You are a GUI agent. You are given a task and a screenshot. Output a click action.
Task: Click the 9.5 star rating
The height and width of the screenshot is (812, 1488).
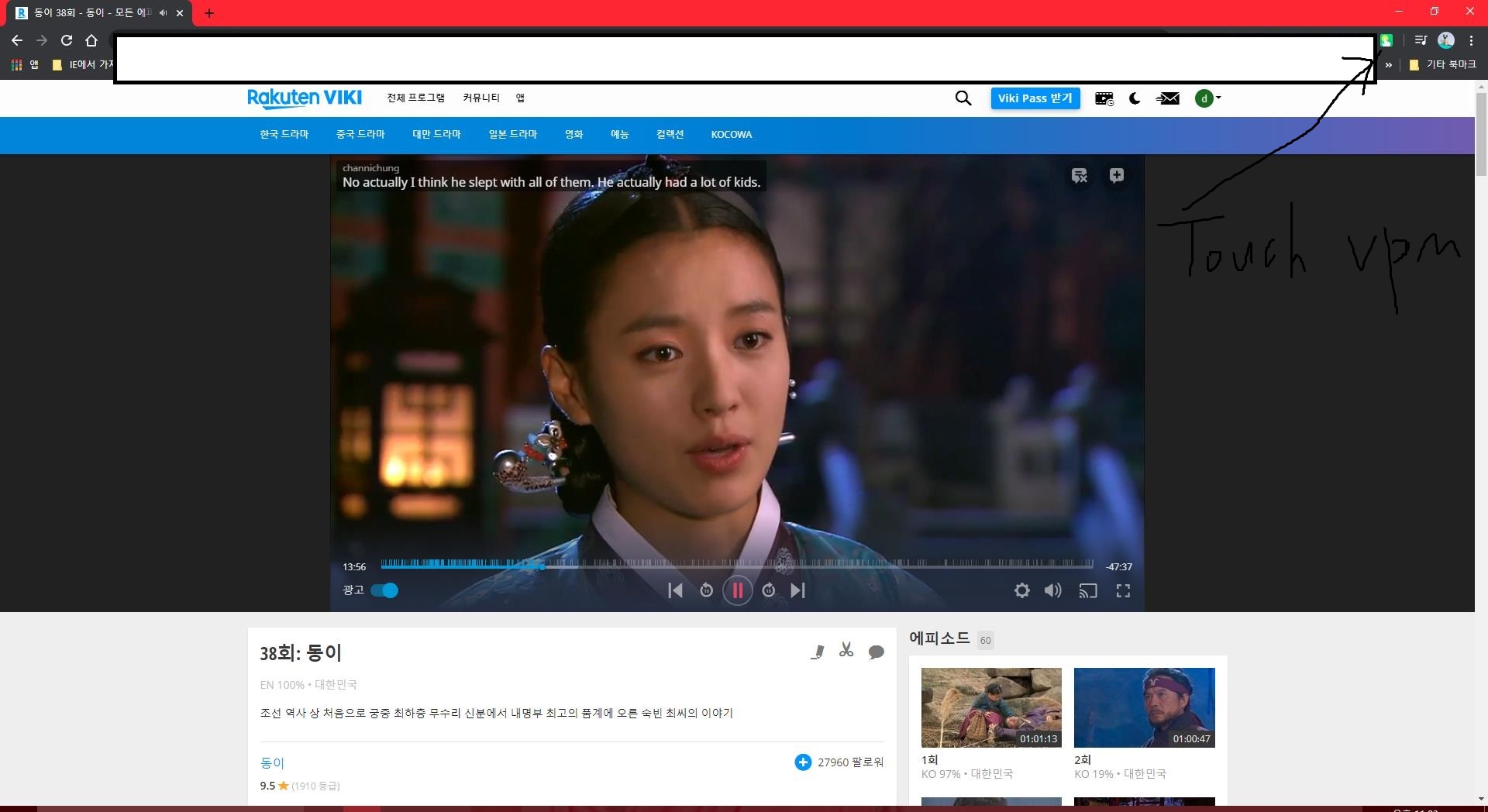coord(274,786)
